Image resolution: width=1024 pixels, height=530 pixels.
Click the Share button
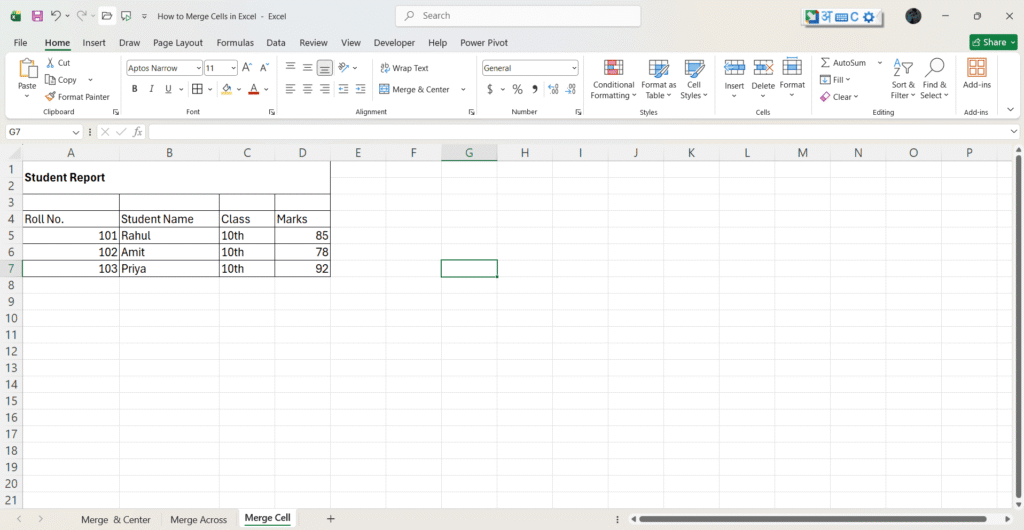click(x=993, y=42)
